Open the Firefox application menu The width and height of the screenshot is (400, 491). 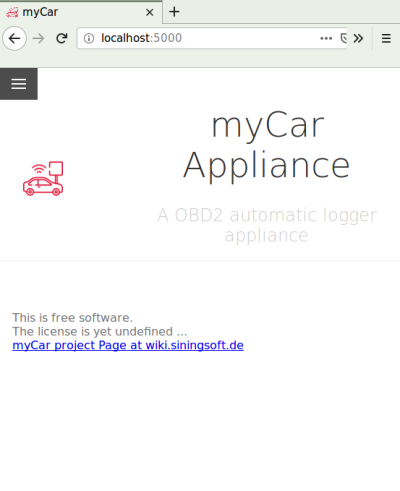point(386,38)
